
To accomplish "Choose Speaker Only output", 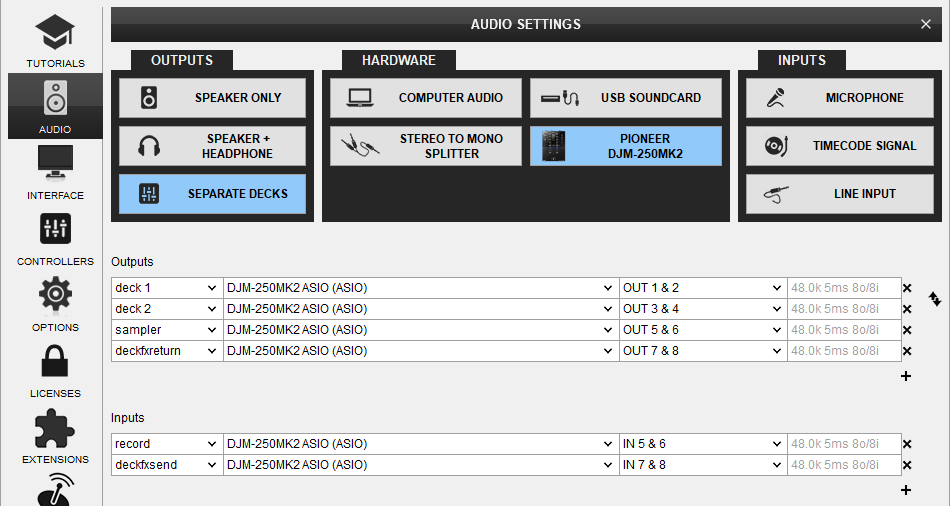I will pyautogui.click(x=212, y=98).
